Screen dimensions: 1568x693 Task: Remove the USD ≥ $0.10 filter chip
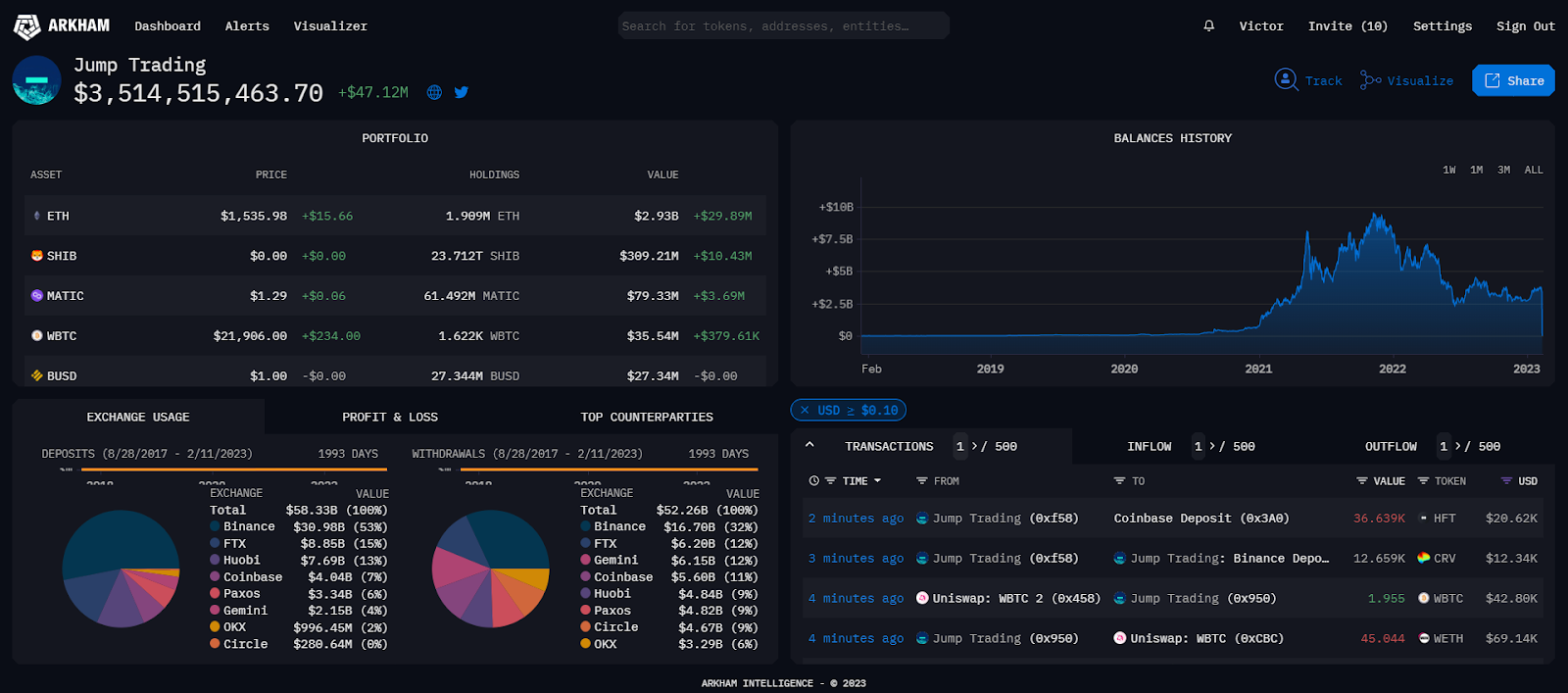[x=805, y=411]
